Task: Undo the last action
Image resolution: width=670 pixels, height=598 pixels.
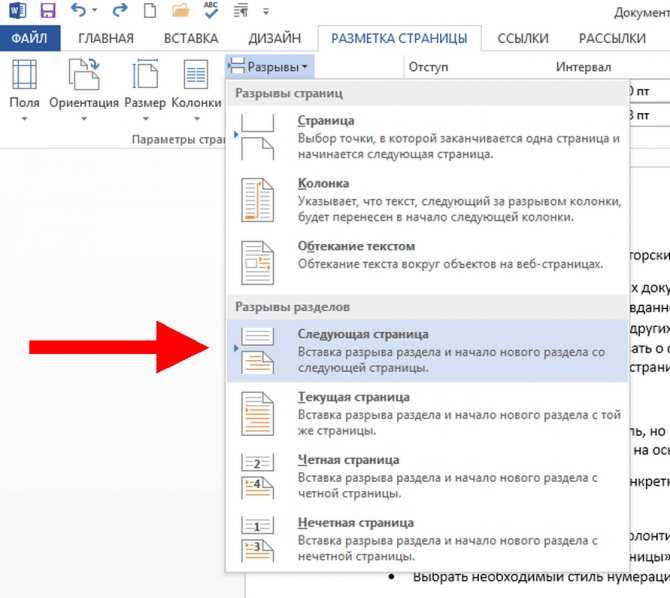Action: (79, 10)
